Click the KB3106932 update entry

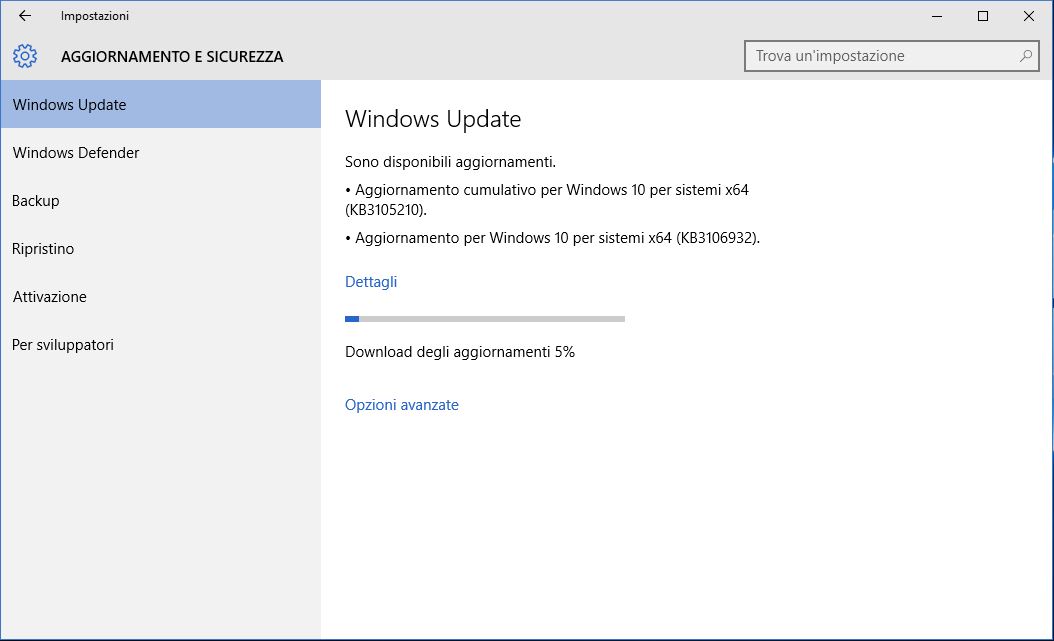(x=553, y=238)
